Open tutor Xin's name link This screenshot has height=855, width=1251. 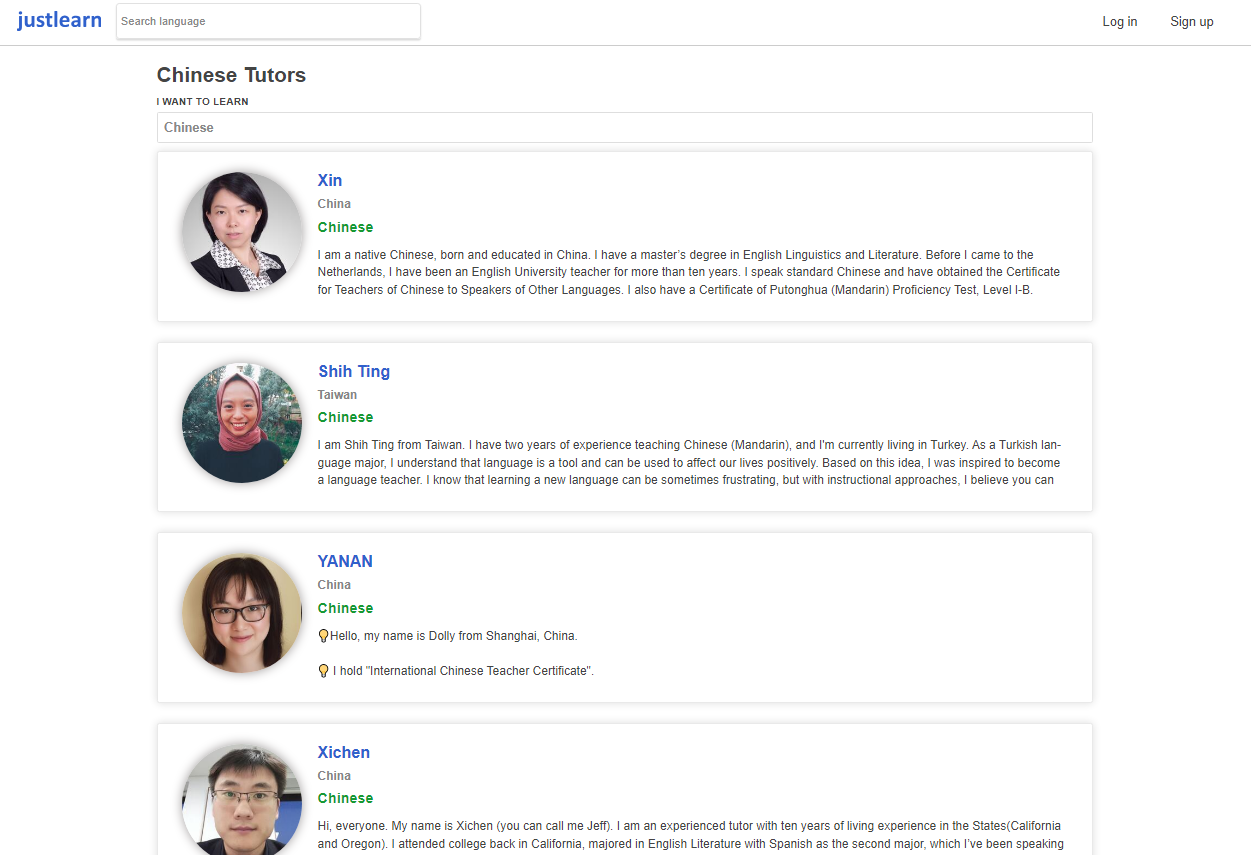pyautogui.click(x=330, y=181)
